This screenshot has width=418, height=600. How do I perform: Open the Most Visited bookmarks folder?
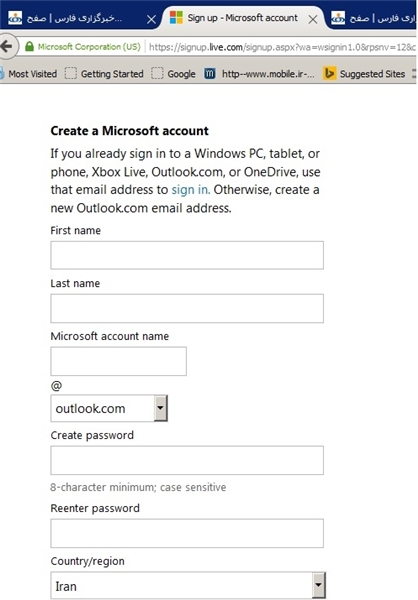click(29, 73)
